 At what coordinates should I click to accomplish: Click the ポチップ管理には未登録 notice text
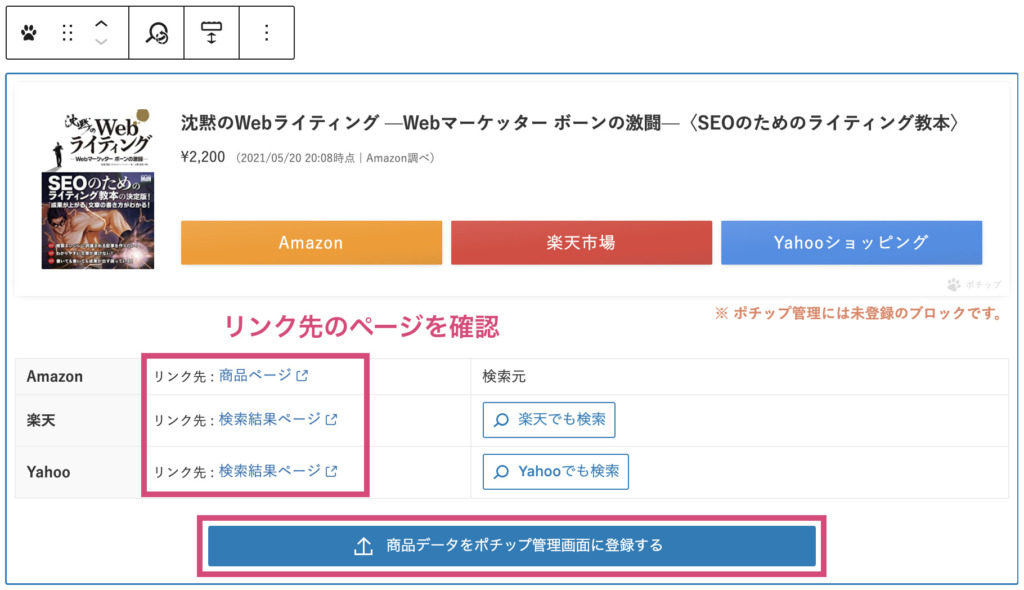tap(859, 314)
